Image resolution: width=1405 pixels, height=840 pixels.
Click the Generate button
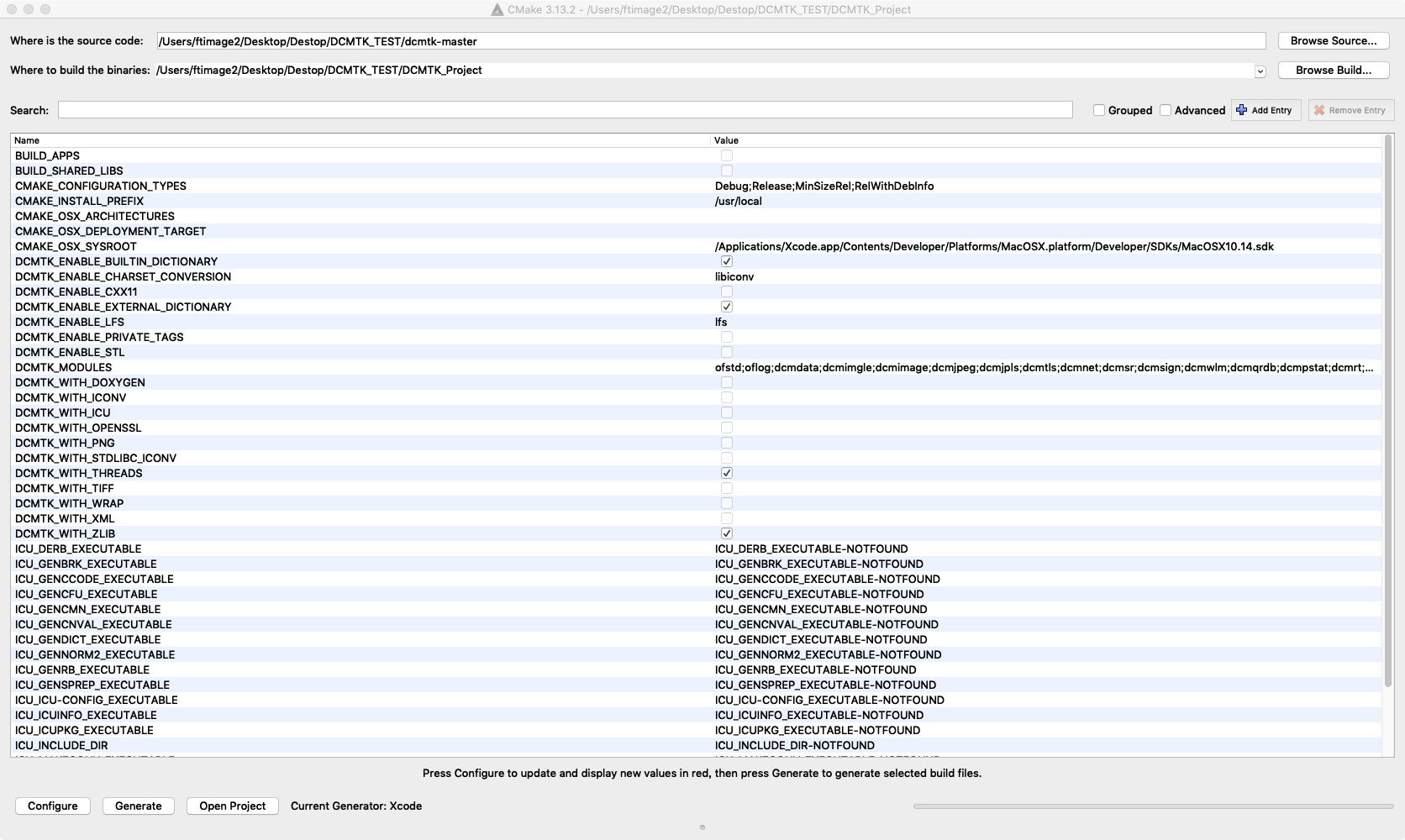click(x=139, y=806)
